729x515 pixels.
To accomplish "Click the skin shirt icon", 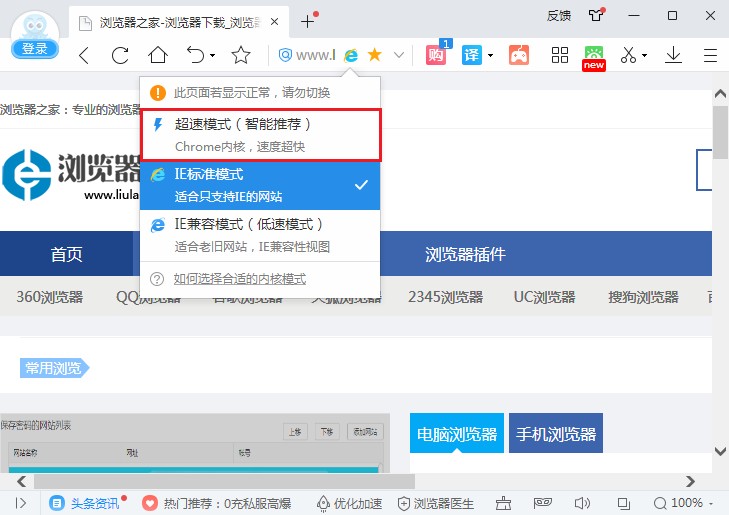I will tap(596, 15).
